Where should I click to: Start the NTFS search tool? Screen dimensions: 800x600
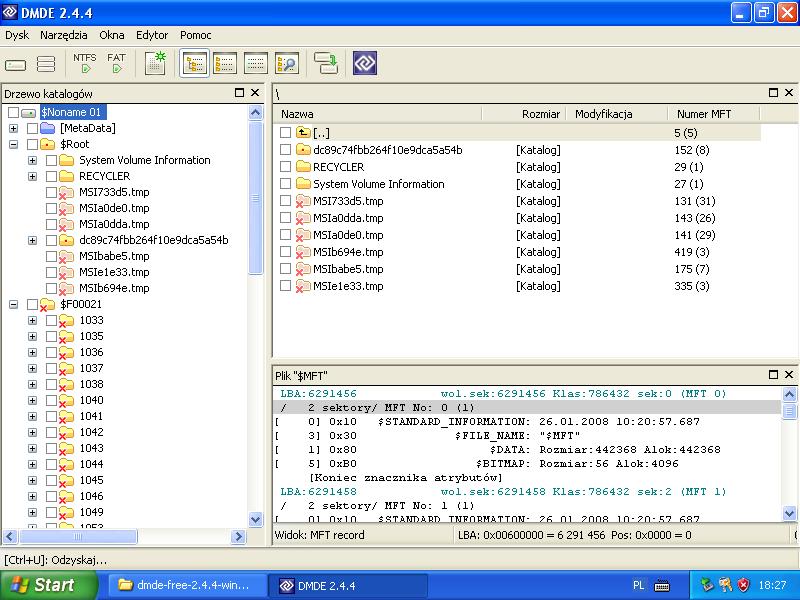tap(84, 63)
